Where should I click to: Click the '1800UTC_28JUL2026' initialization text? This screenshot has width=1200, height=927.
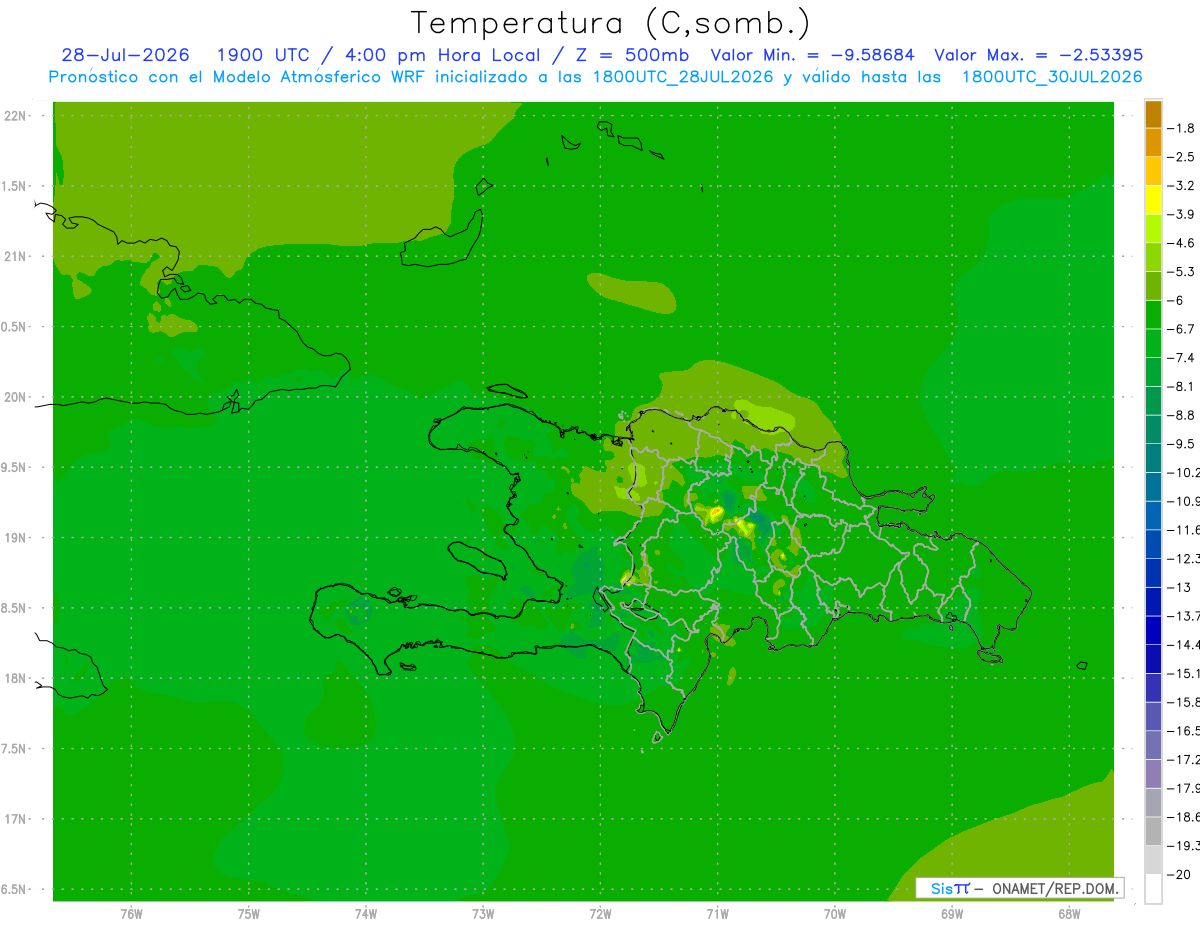pos(683,77)
